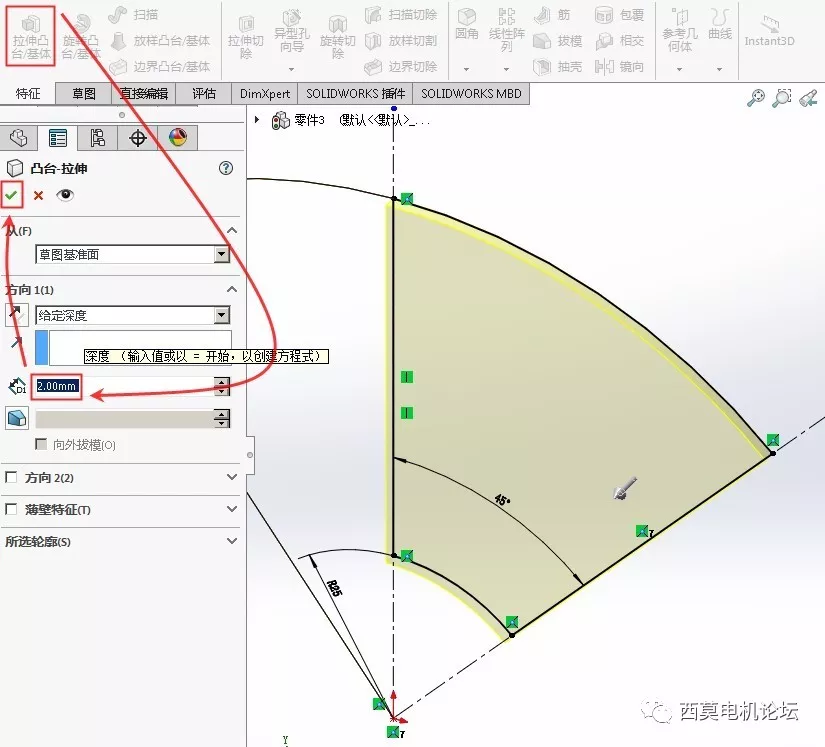This screenshot has height=747, width=825.
Task: Enable Thin Feature (薄壁特征) checkbox
Action: coord(11,509)
